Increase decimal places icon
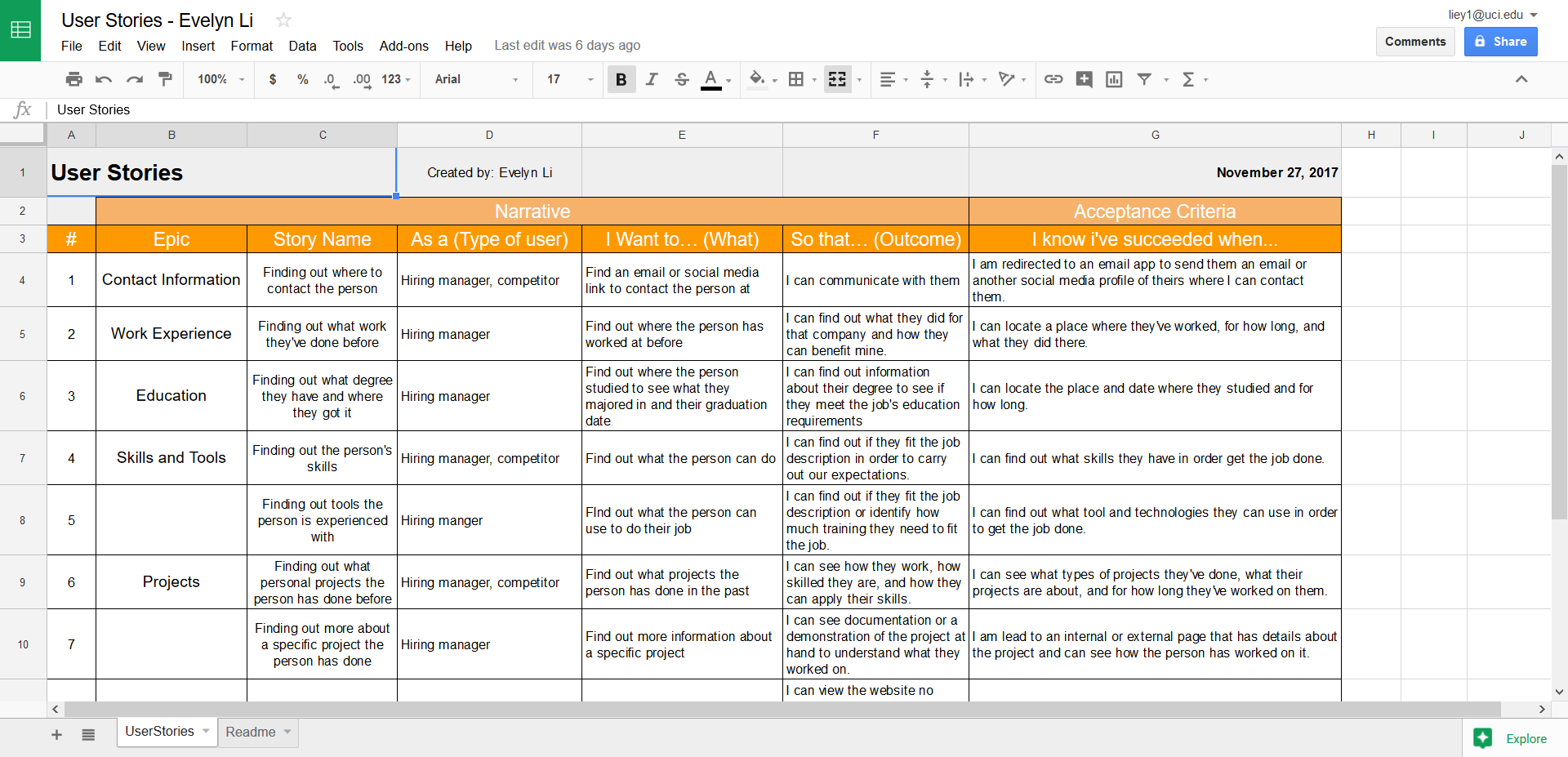The image size is (1568, 757). point(362,79)
